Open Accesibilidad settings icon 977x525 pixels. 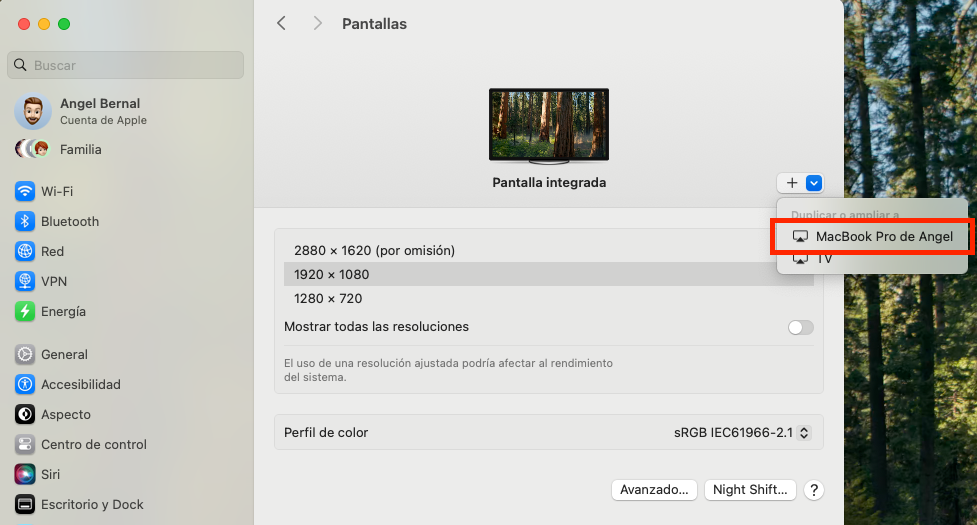click(x=25, y=384)
